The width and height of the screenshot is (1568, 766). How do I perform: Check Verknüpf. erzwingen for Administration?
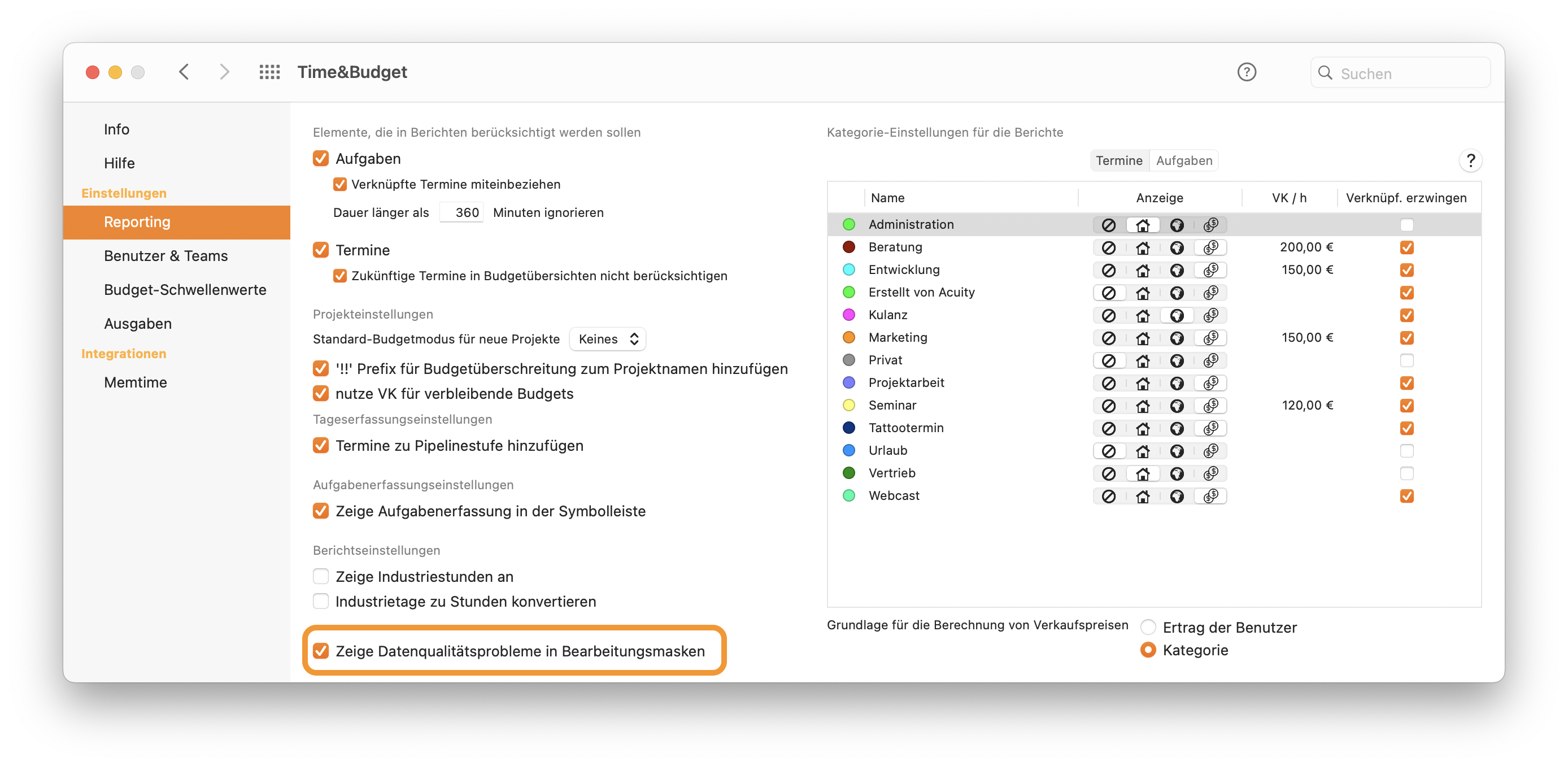coord(1406,225)
